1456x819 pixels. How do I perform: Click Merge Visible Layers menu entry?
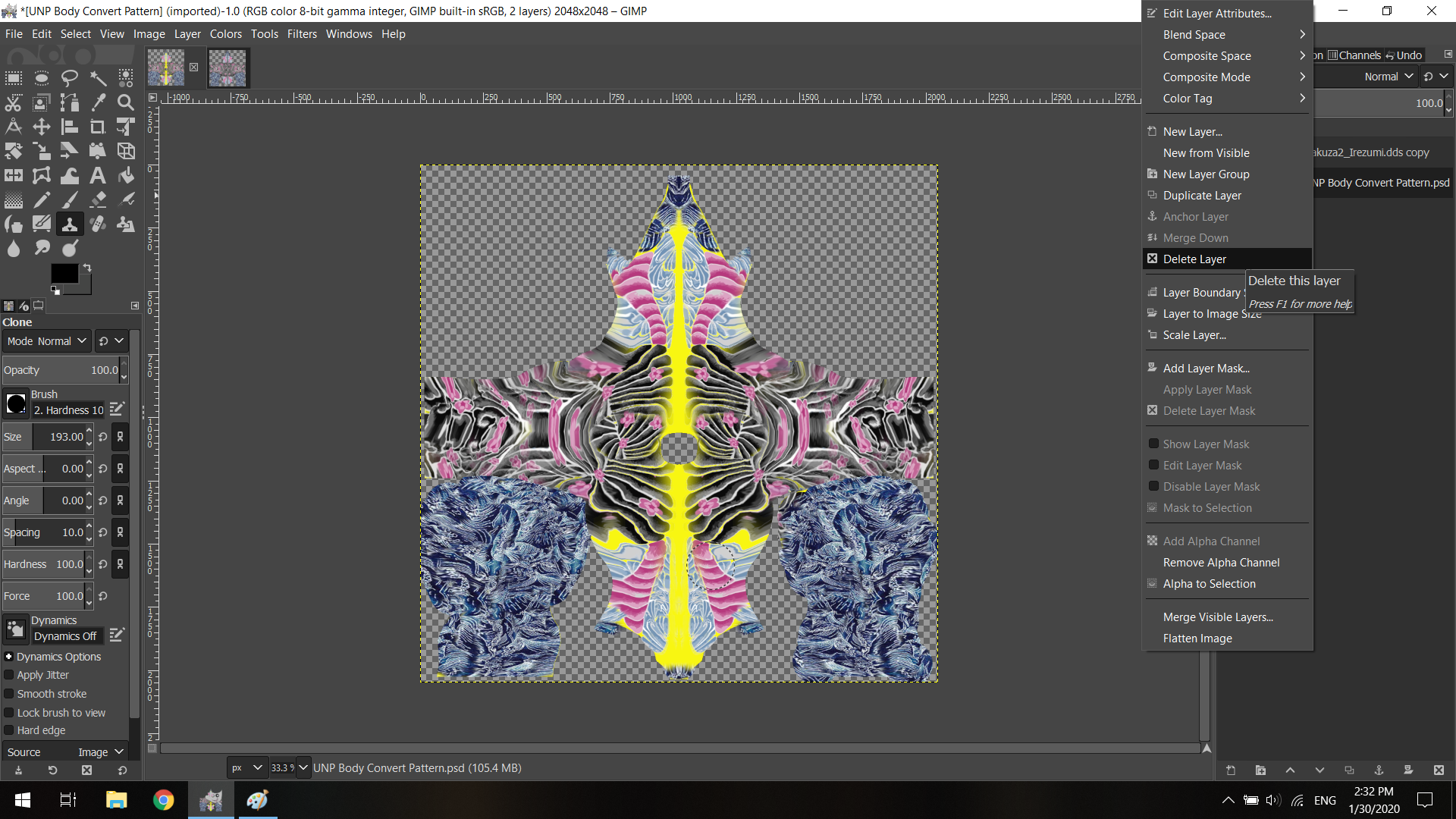click(1228, 617)
